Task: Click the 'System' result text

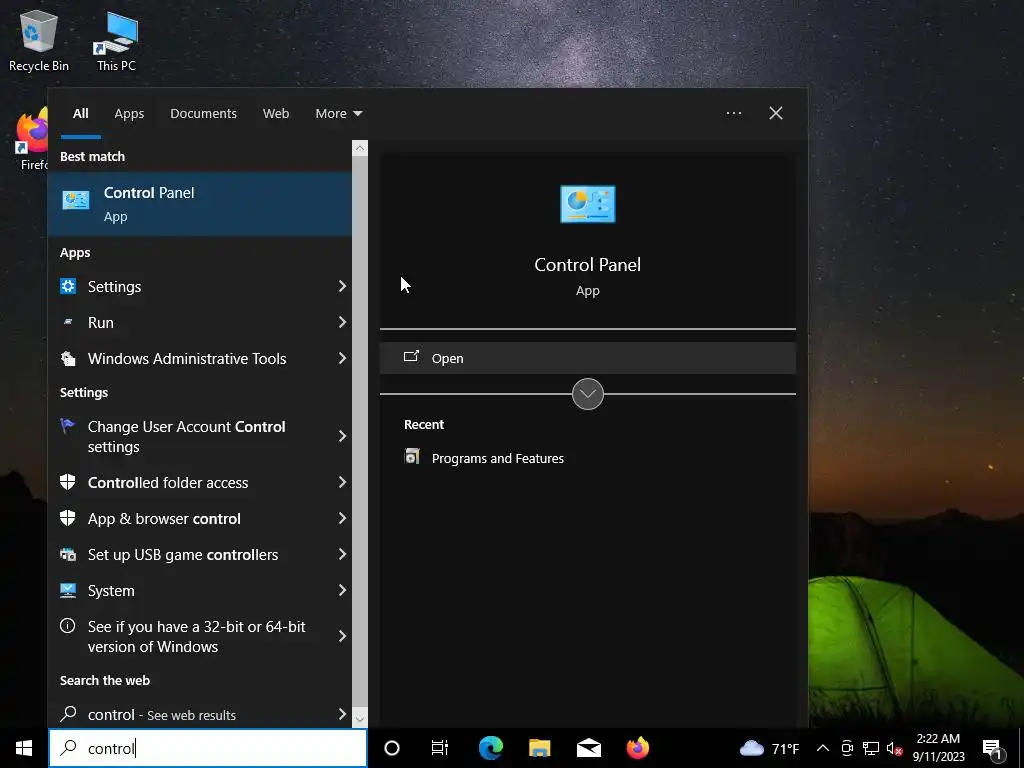Action: pos(111,591)
